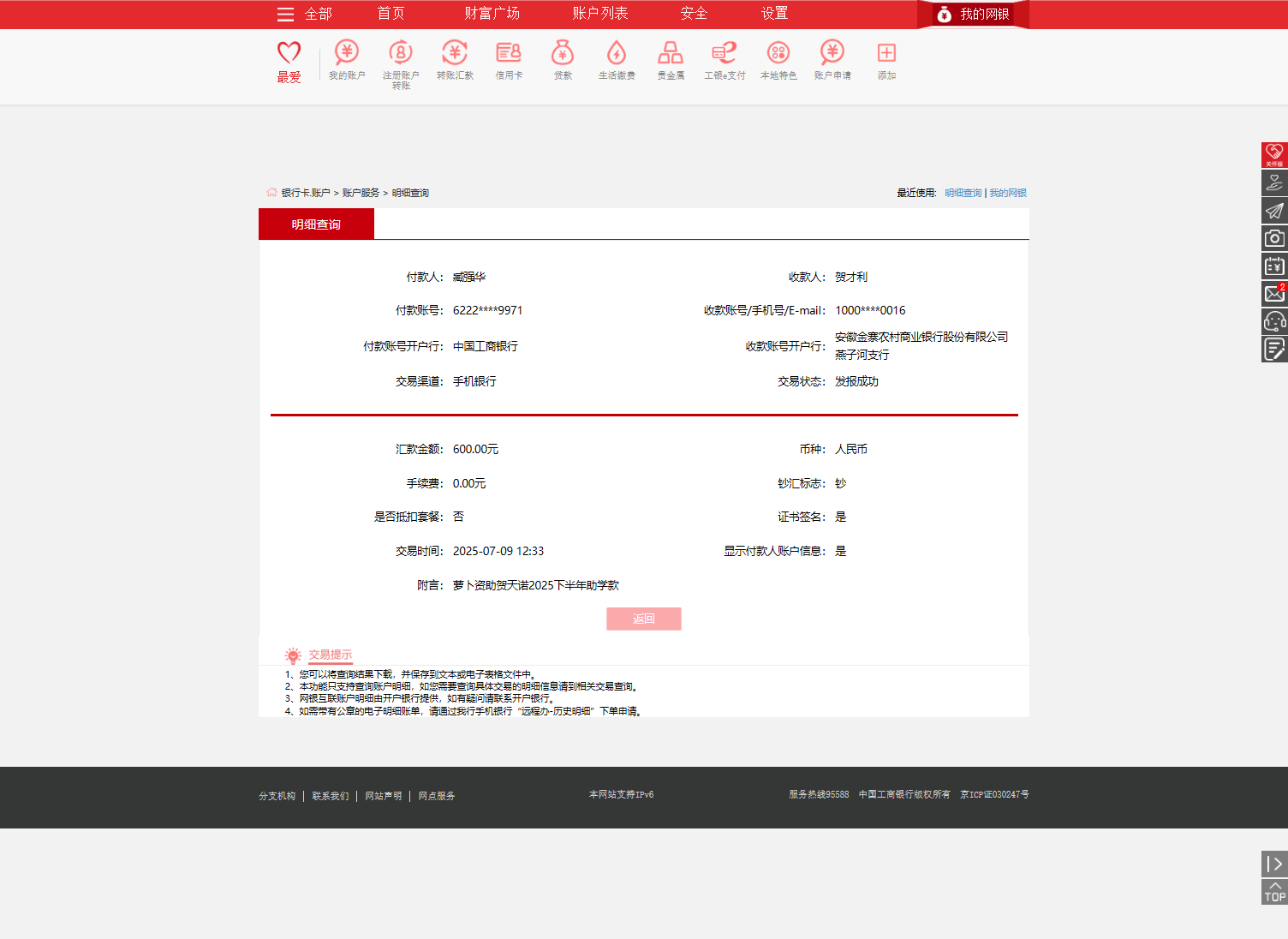Open 账户申请 icon

point(832,52)
